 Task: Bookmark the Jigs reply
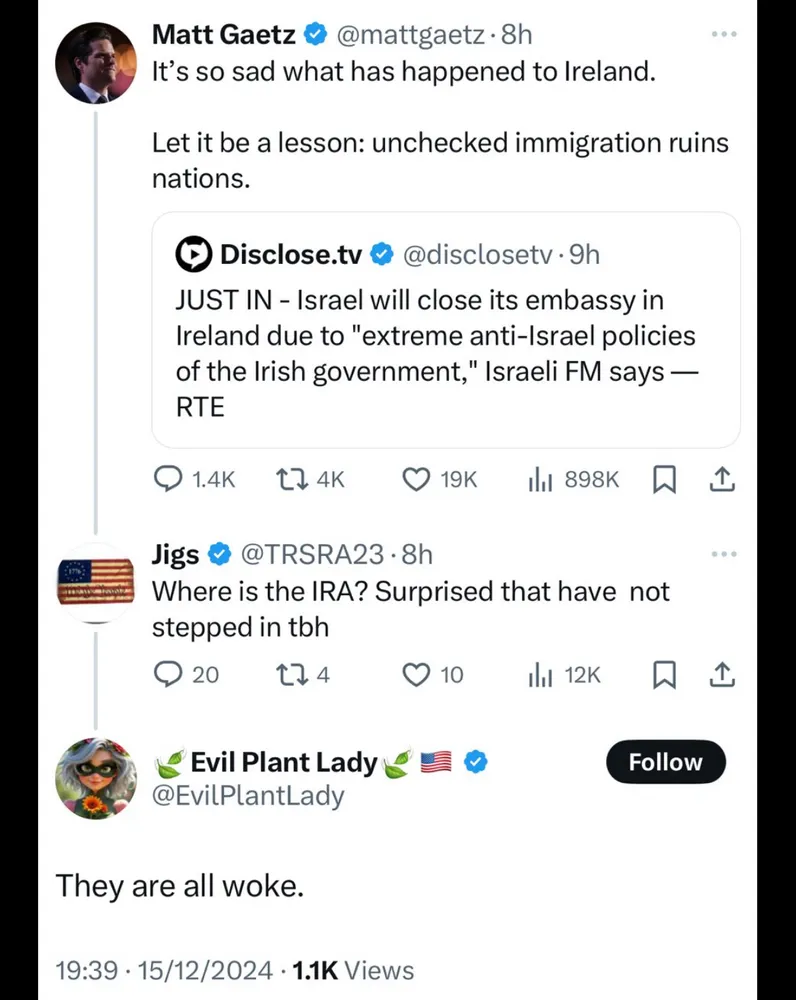(664, 675)
